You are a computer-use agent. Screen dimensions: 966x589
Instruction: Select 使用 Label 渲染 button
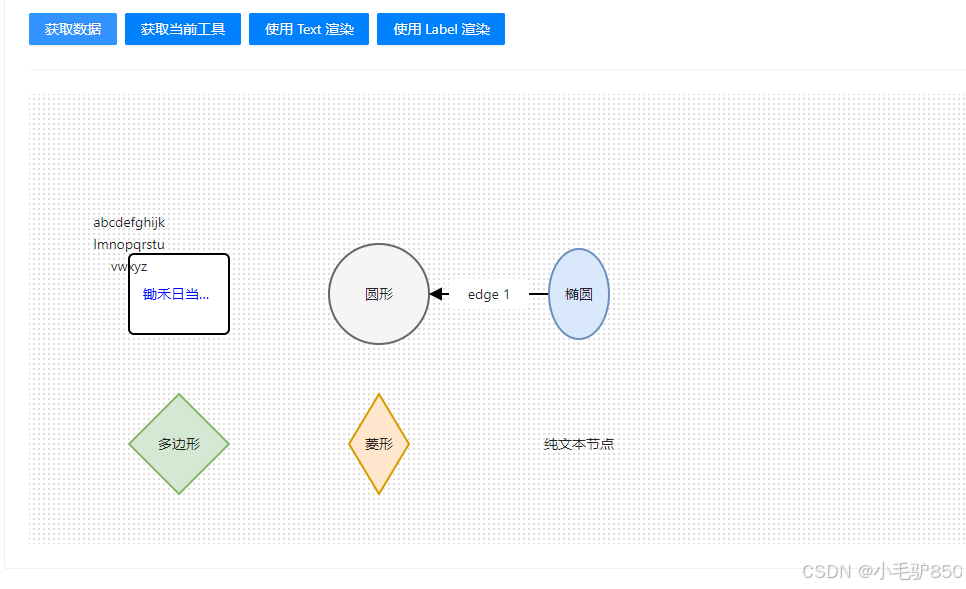tap(441, 29)
